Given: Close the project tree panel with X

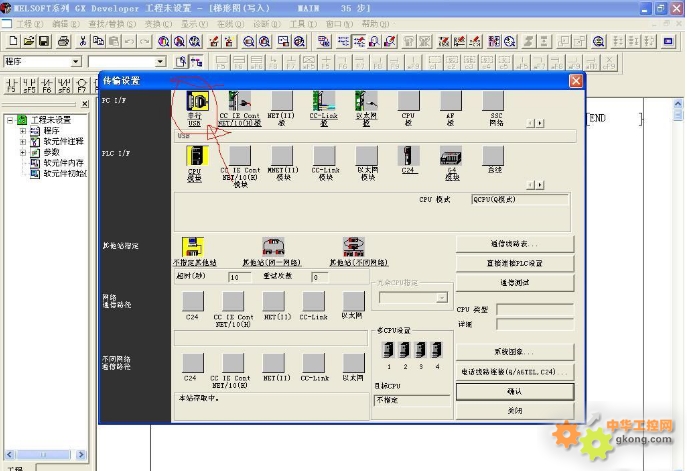Looking at the screenshot, I should point(85,104).
